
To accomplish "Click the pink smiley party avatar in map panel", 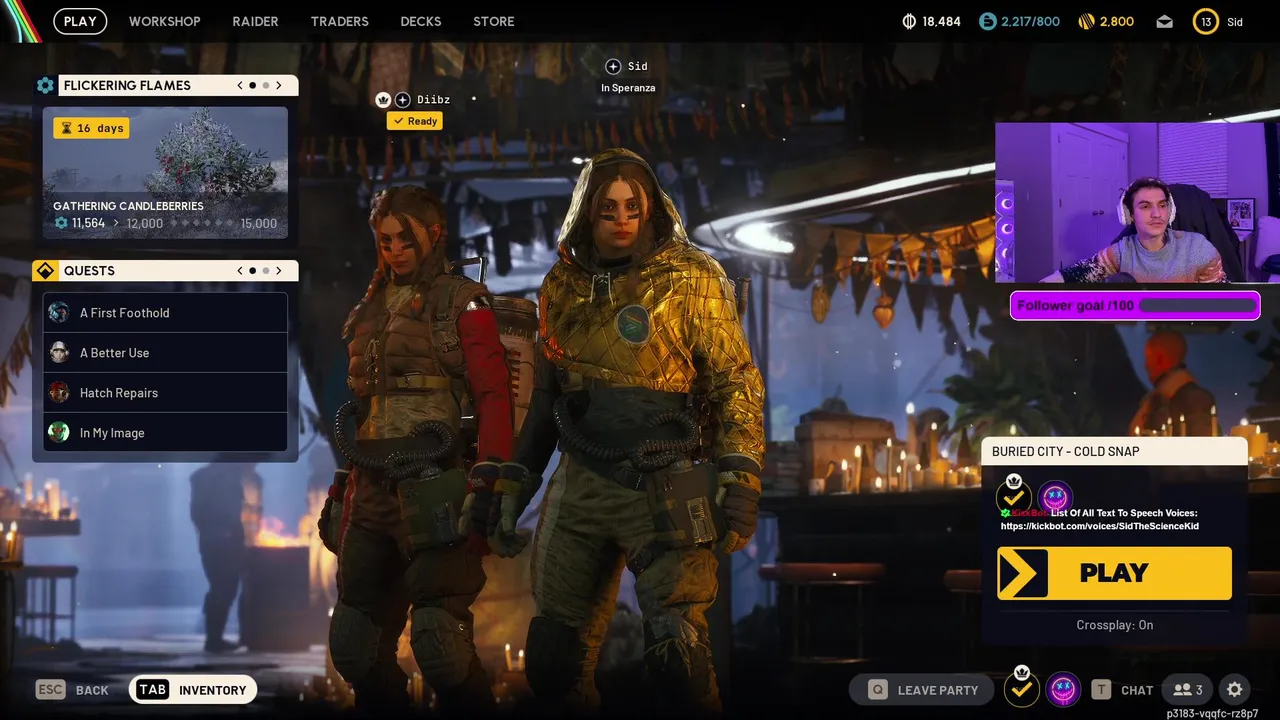I will (1055, 497).
